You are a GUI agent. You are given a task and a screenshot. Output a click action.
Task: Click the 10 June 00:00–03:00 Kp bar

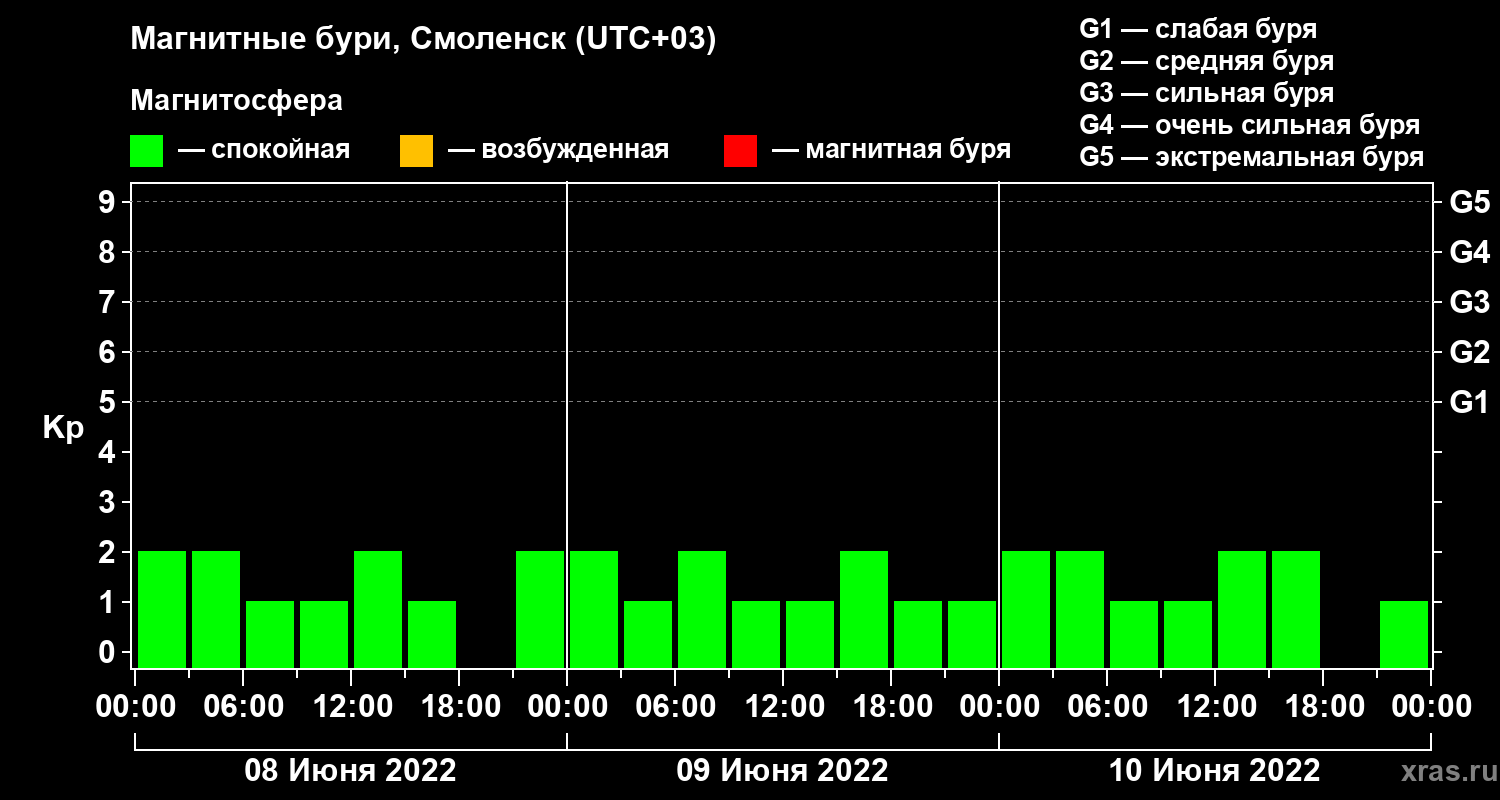1026,609
